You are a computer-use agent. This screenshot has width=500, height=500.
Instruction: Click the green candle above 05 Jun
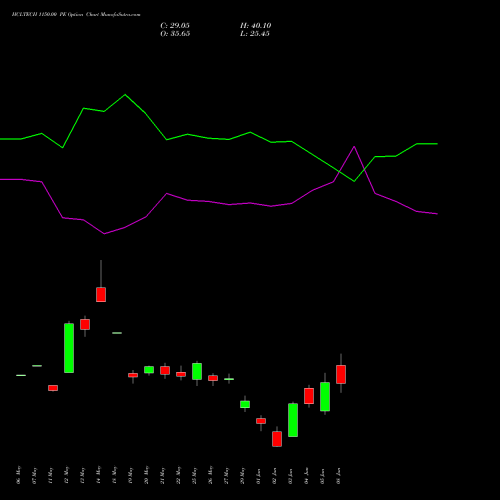[325, 397]
